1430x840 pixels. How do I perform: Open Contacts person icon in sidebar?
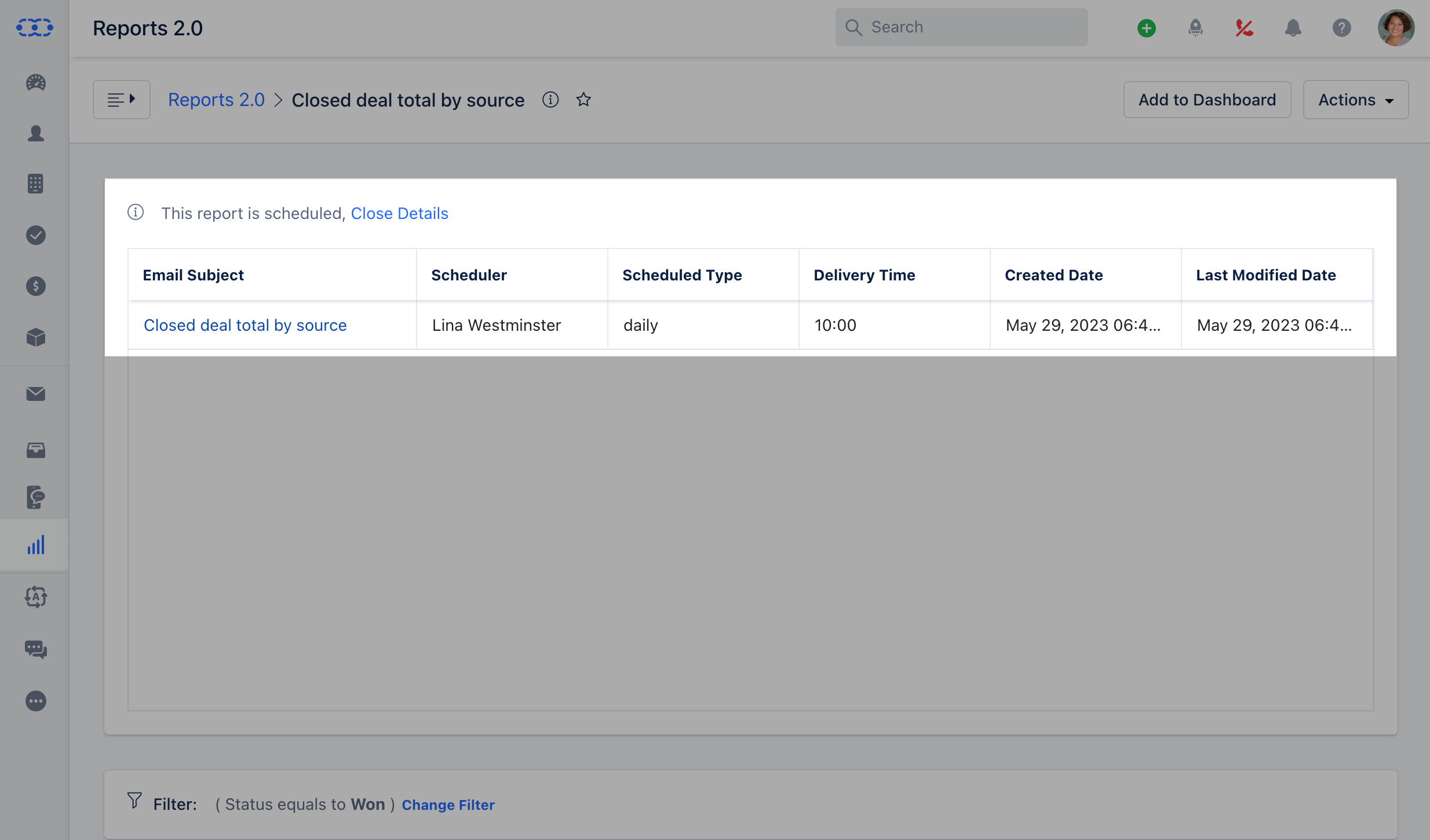coord(35,133)
